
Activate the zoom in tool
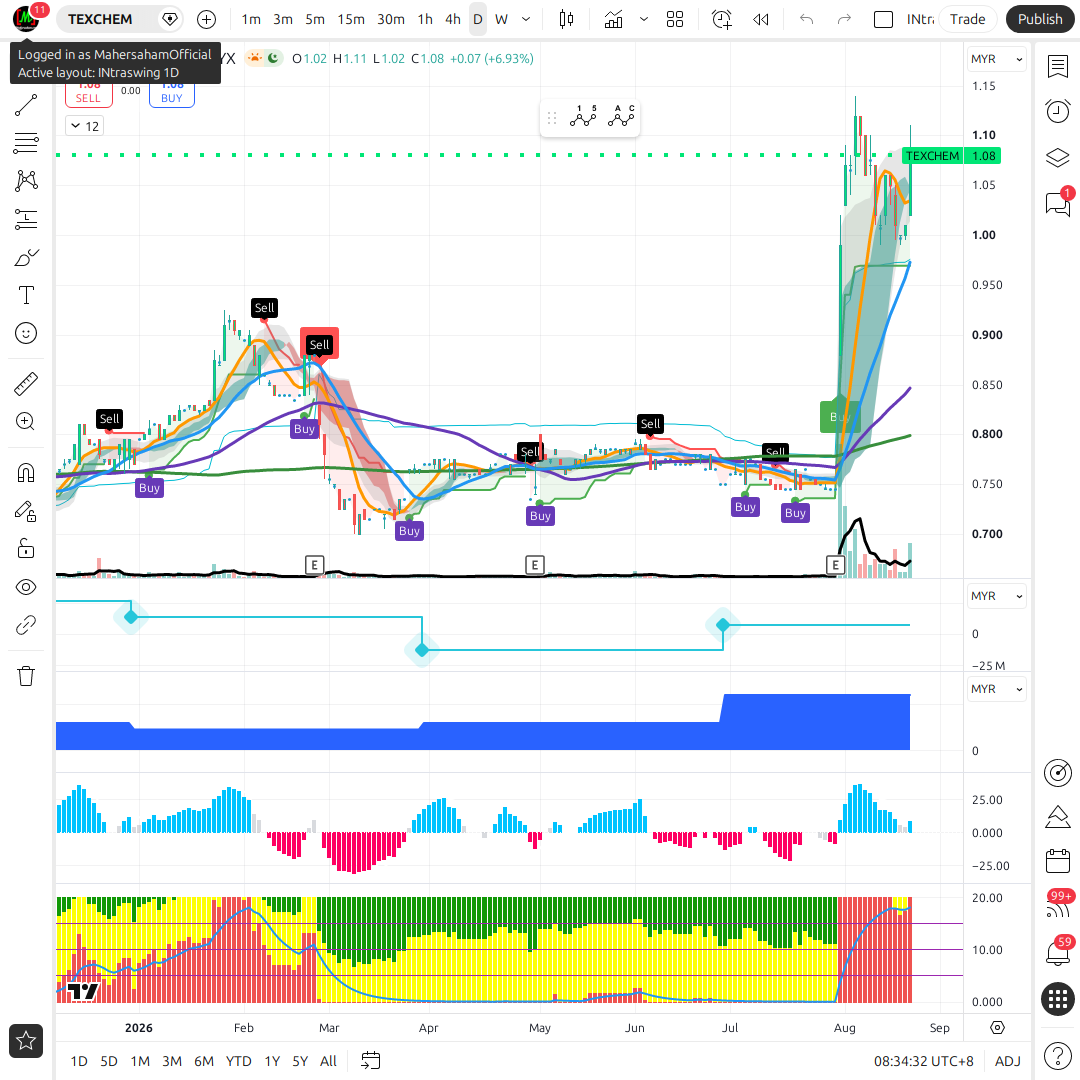point(26,421)
